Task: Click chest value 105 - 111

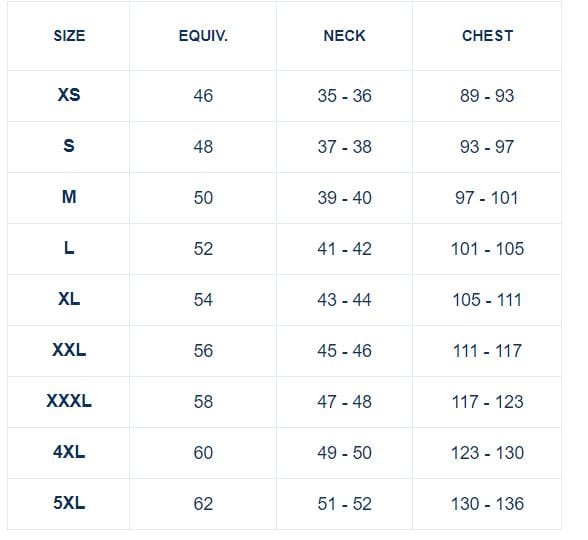Action: coord(487,300)
